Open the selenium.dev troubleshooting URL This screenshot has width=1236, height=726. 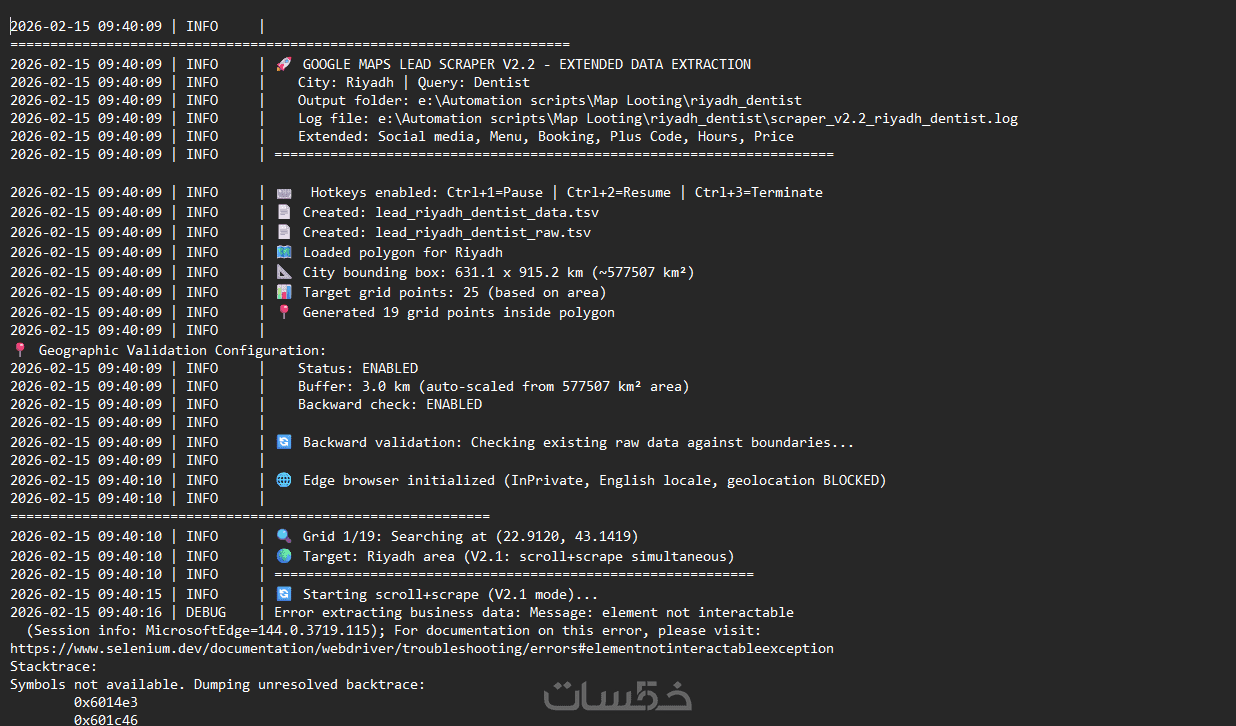tap(421, 648)
